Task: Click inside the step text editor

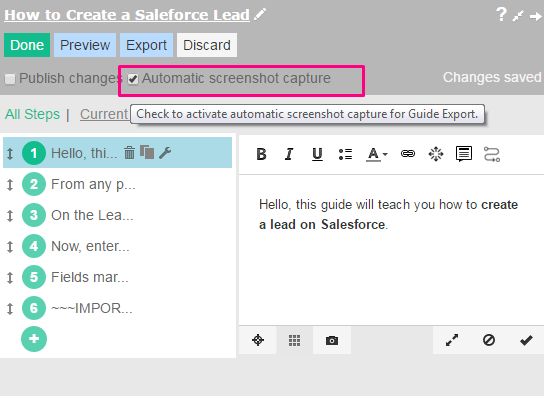Action: point(391,250)
